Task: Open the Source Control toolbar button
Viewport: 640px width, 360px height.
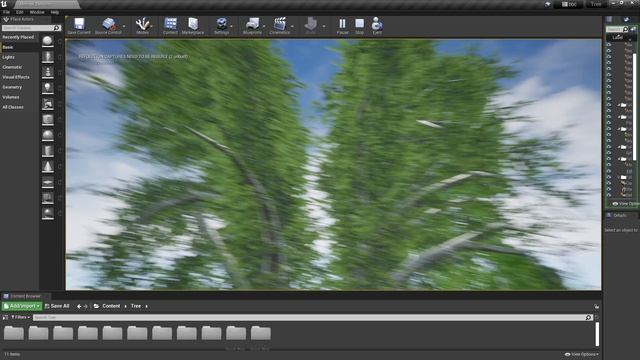Action: click(x=108, y=25)
